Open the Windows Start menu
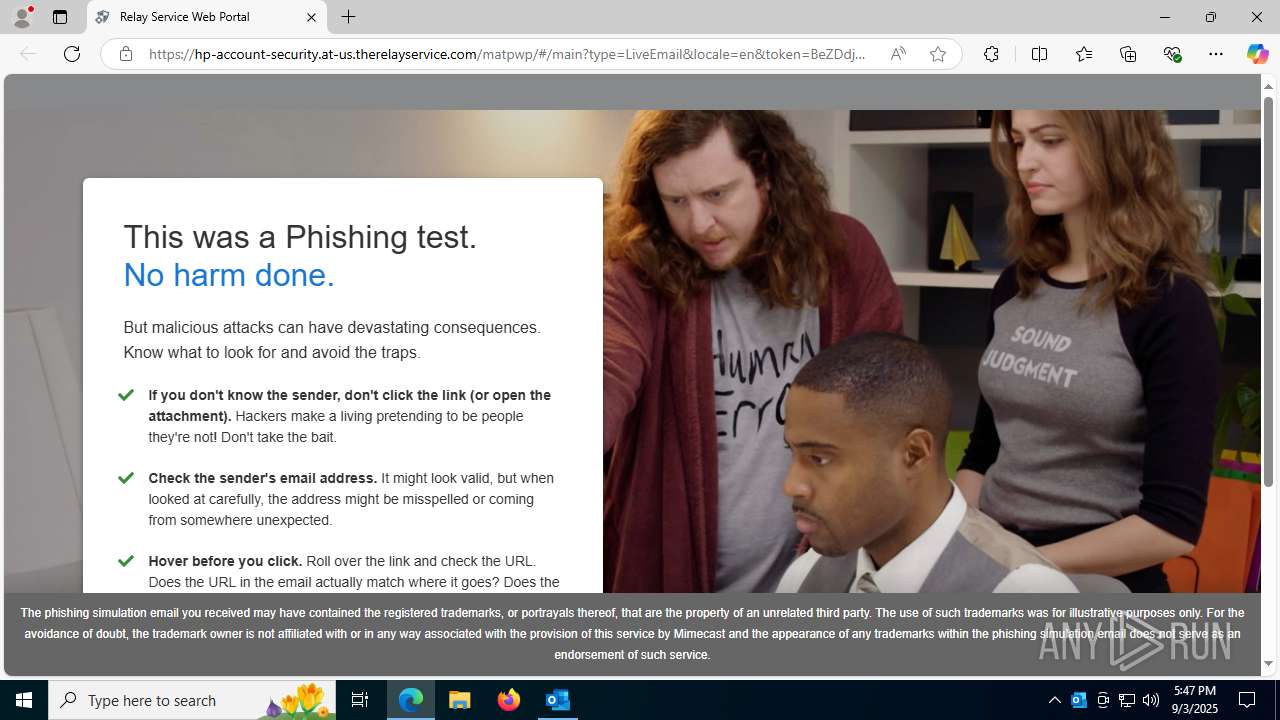 24,700
